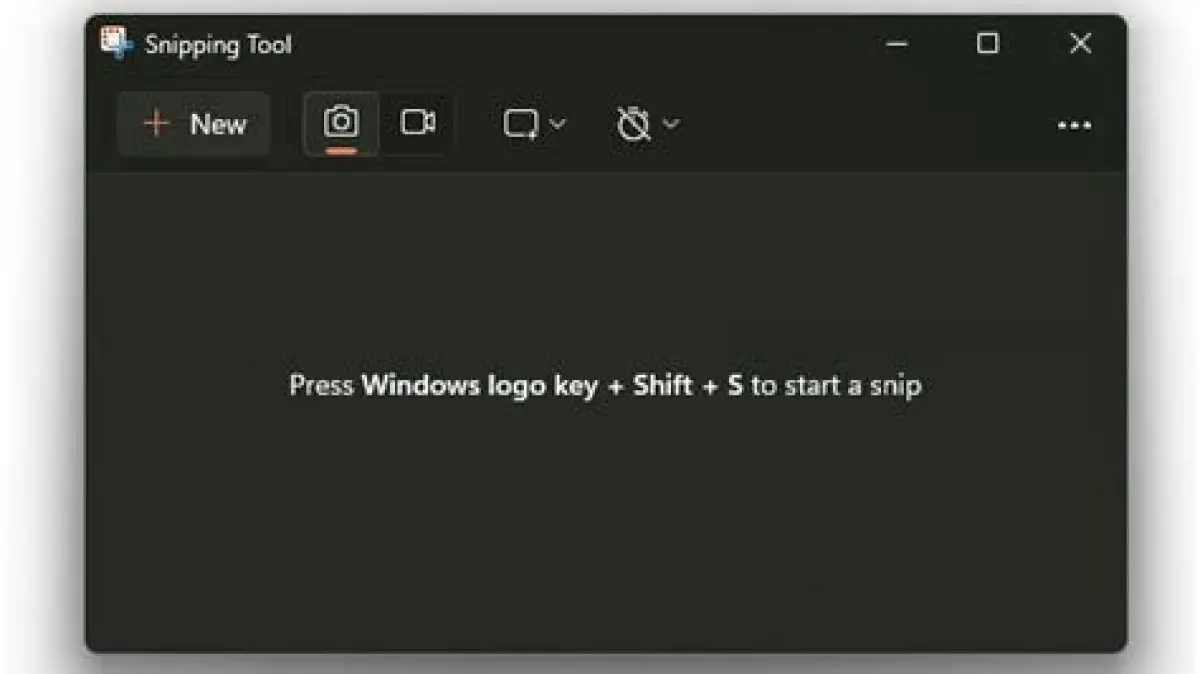This screenshot has width=1200, height=674.
Task: Click the rectangle snip shape icon
Action: coord(520,124)
